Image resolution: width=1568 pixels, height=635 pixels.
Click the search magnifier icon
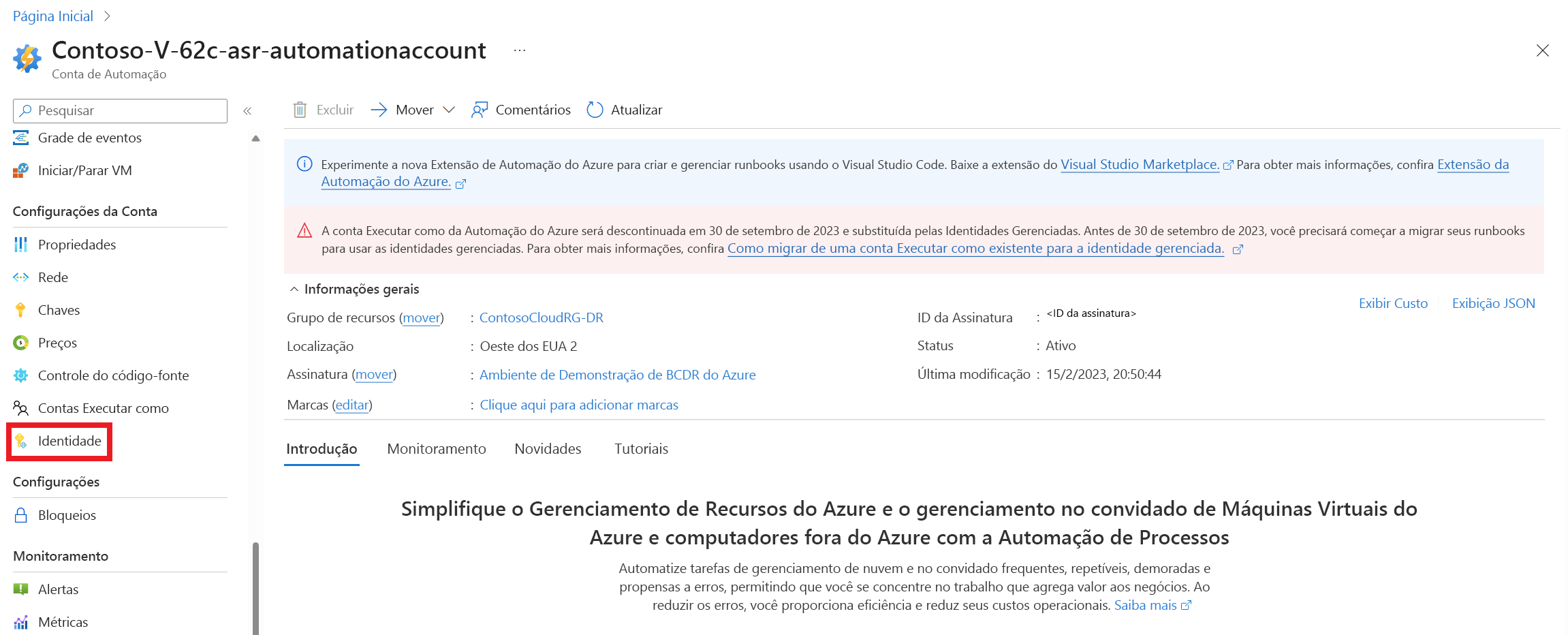pyautogui.click(x=26, y=110)
